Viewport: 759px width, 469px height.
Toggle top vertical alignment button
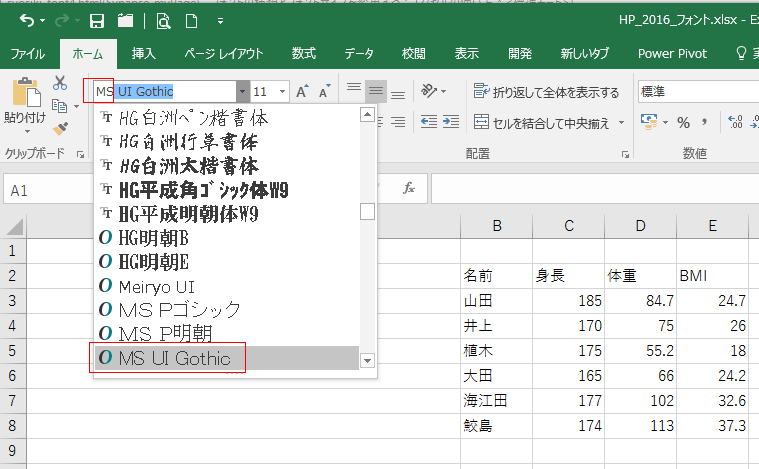(353, 91)
